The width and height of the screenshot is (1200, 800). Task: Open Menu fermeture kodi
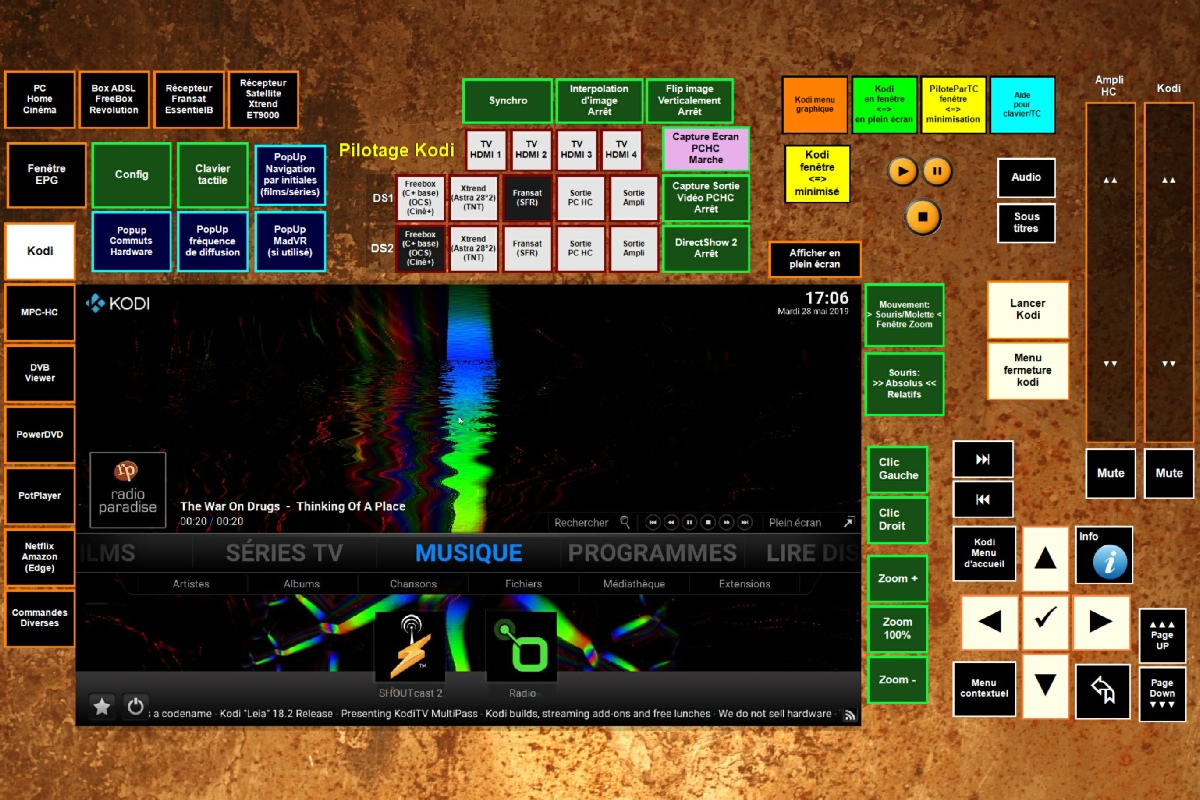1028,370
